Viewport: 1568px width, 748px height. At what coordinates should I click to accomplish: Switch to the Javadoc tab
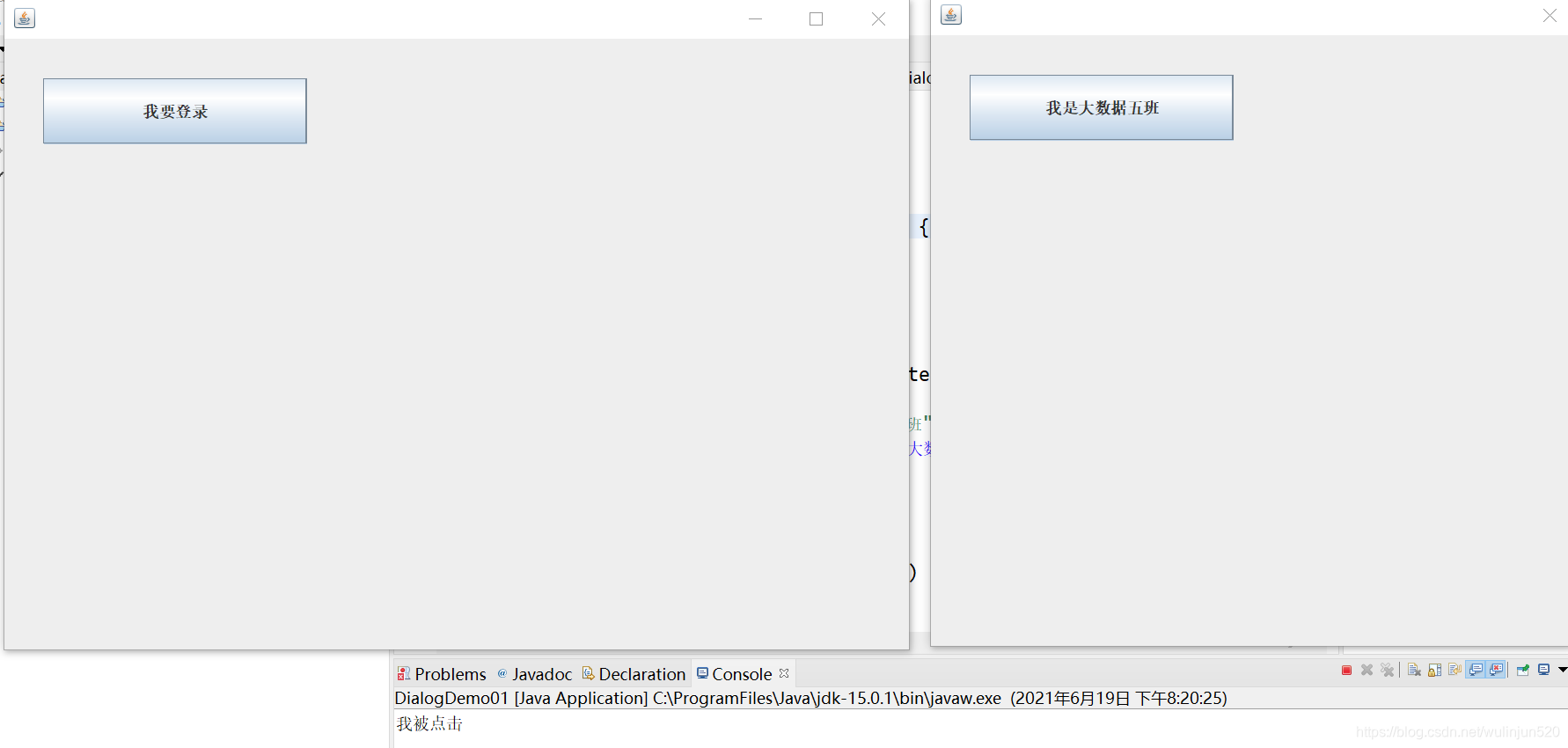click(535, 674)
